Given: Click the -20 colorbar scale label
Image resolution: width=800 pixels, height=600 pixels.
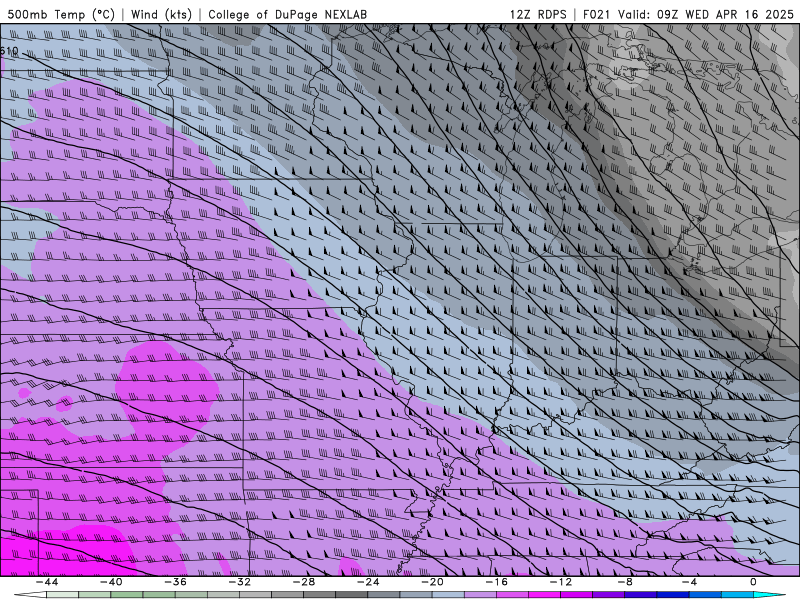Looking at the screenshot, I should pos(433,582).
